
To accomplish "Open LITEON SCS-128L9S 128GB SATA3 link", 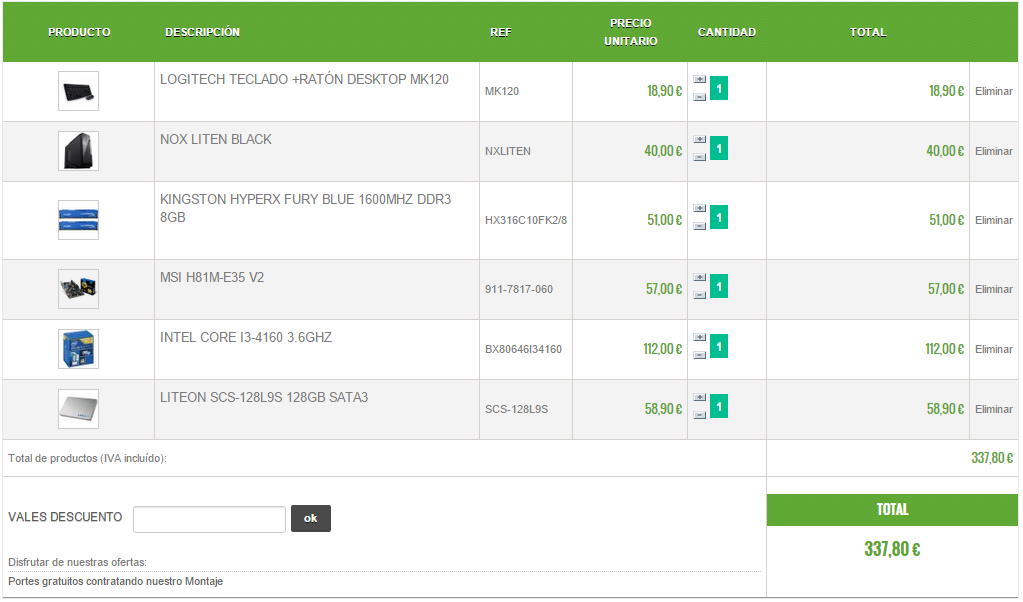I will click(x=264, y=398).
